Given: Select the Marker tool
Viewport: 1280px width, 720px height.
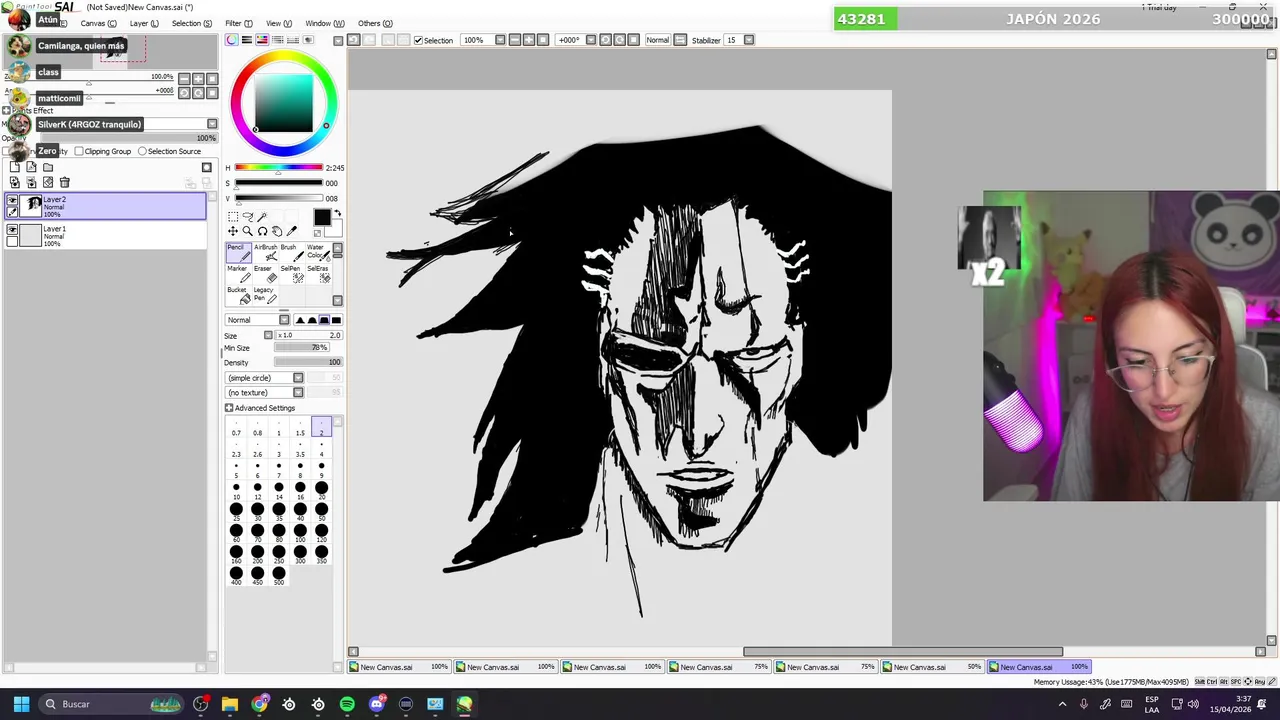Looking at the screenshot, I should [x=239, y=274].
